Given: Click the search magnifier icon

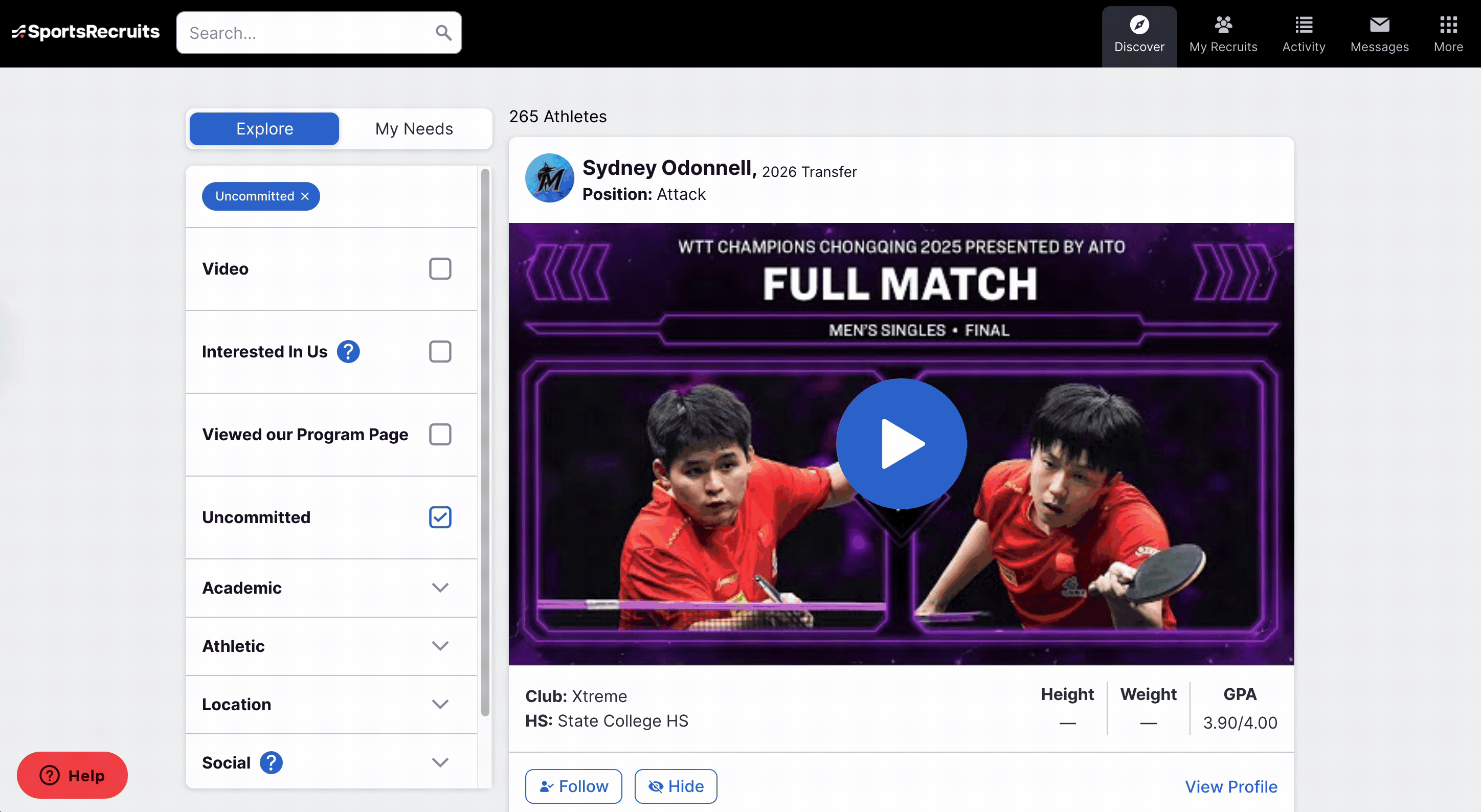Looking at the screenshot, I should pos(443,33).
